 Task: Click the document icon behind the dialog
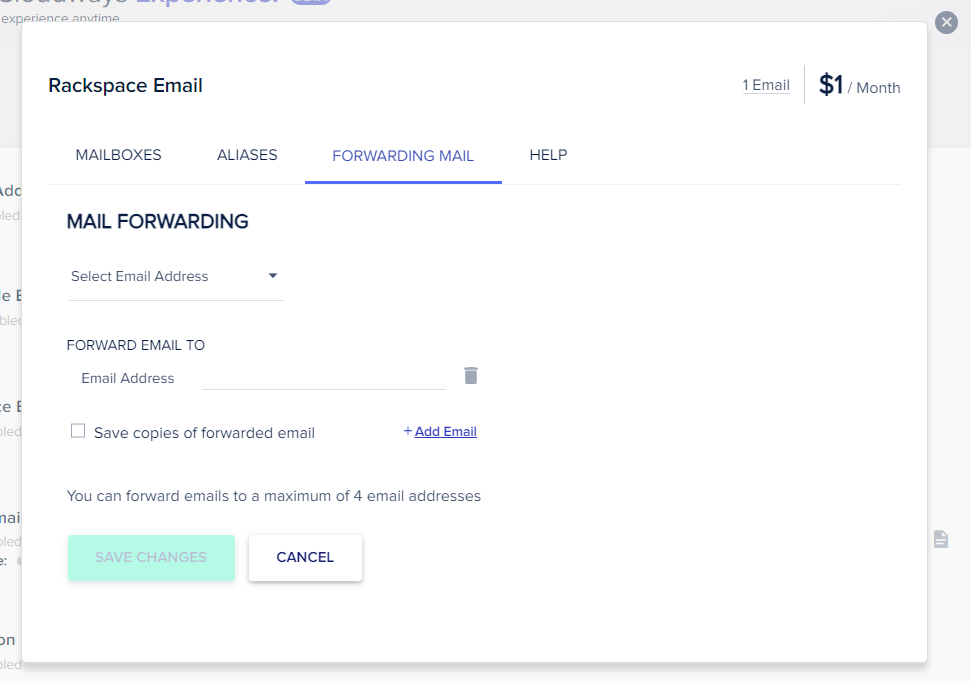pos(941,539)
